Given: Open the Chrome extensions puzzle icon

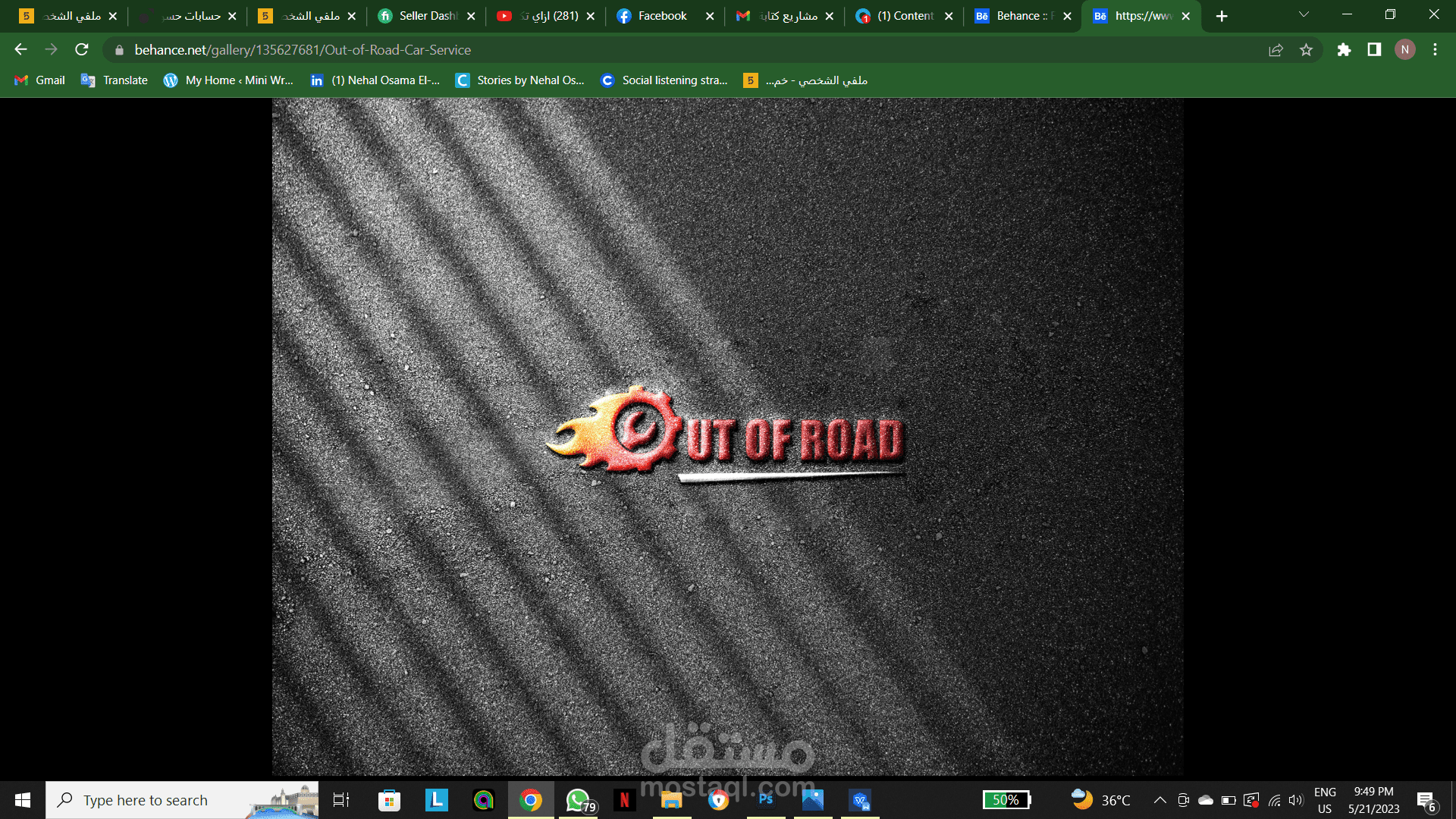Looking at the screenshot, I should 1344,49.
